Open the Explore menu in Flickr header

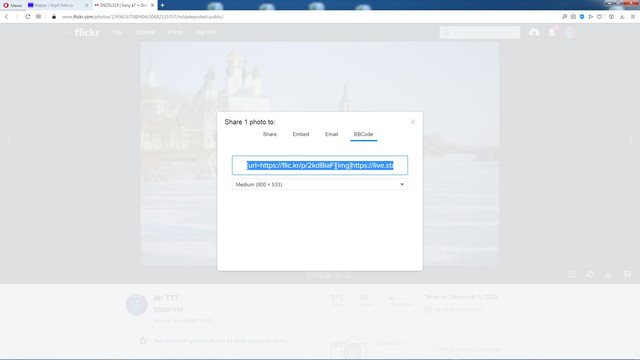tap(145, 32)
